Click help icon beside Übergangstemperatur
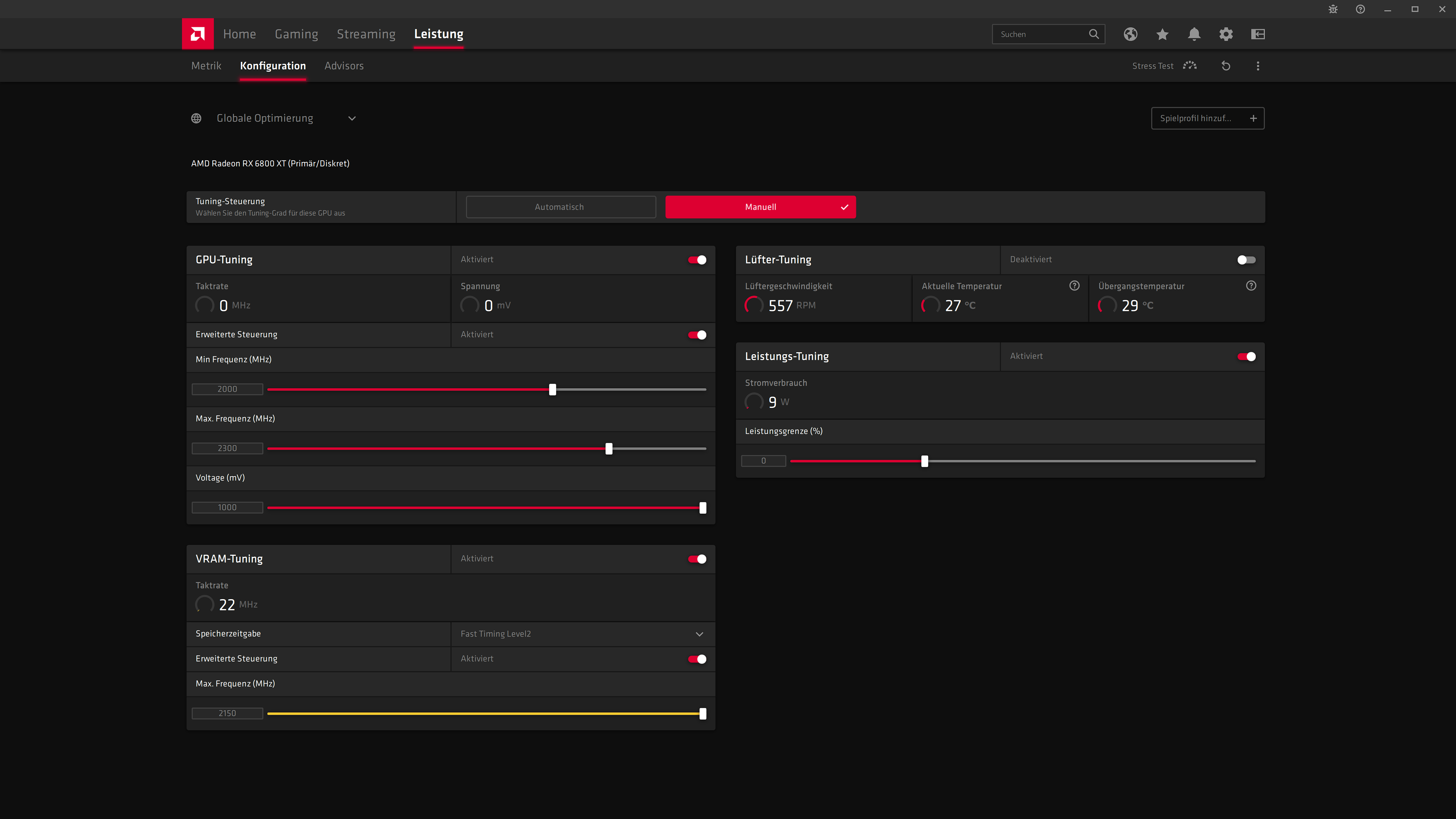Viewport: 1456px width, 819px height. (x=1251, y=286)
